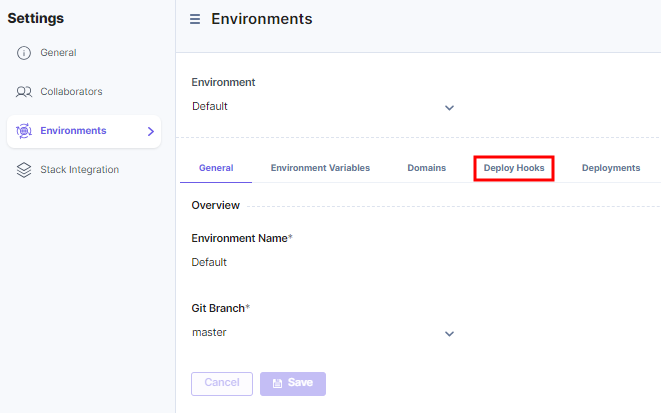Click the Environments sidebar icon
661x413 pixels.
tap(24, 131)
